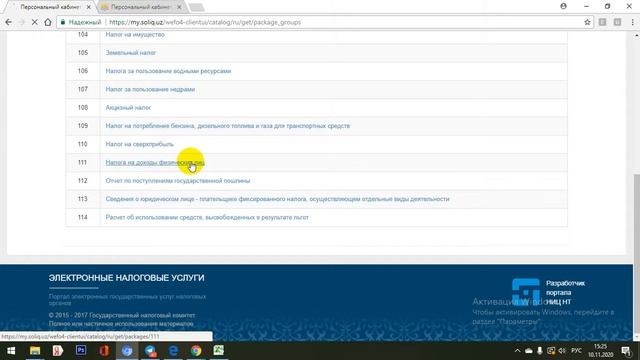Open a new browser tab
The width and height of the screenshot is (640, 360).
(x=197, y=7)
